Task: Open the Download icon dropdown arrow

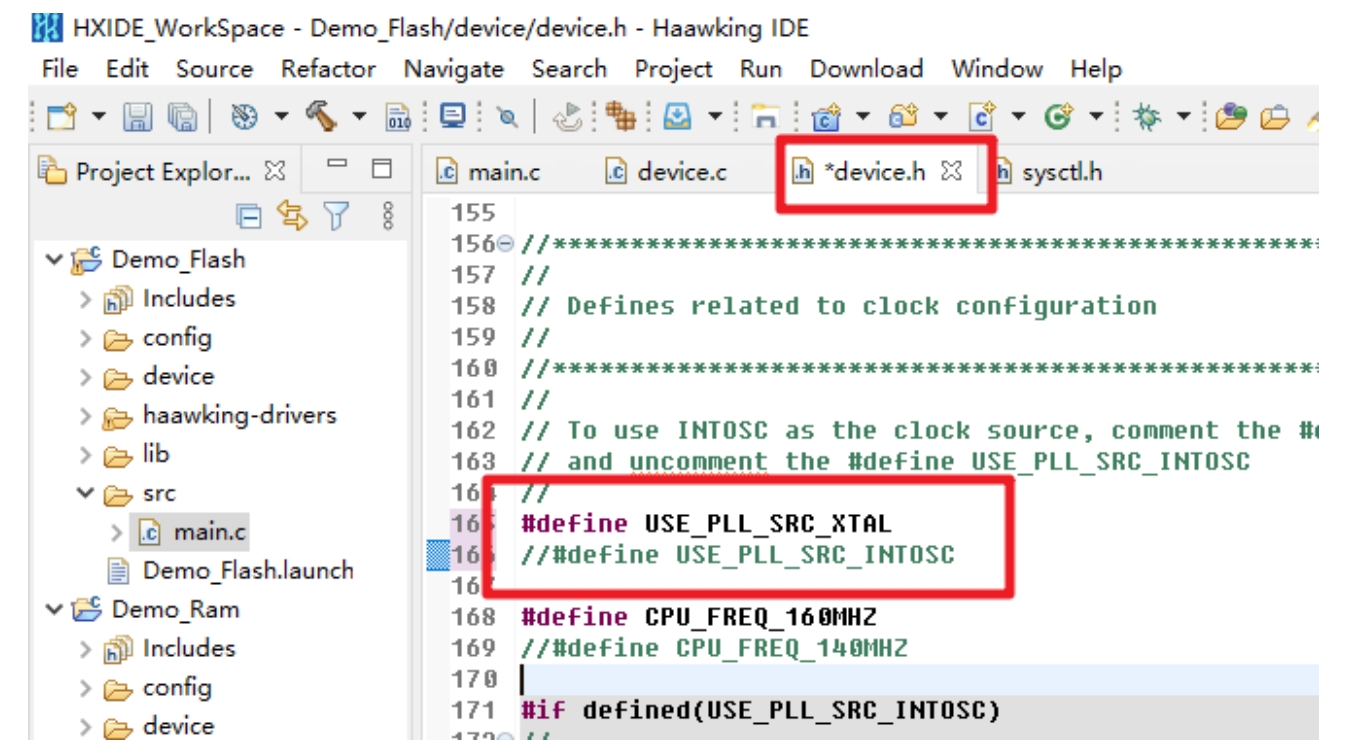Action: point(714,118)
